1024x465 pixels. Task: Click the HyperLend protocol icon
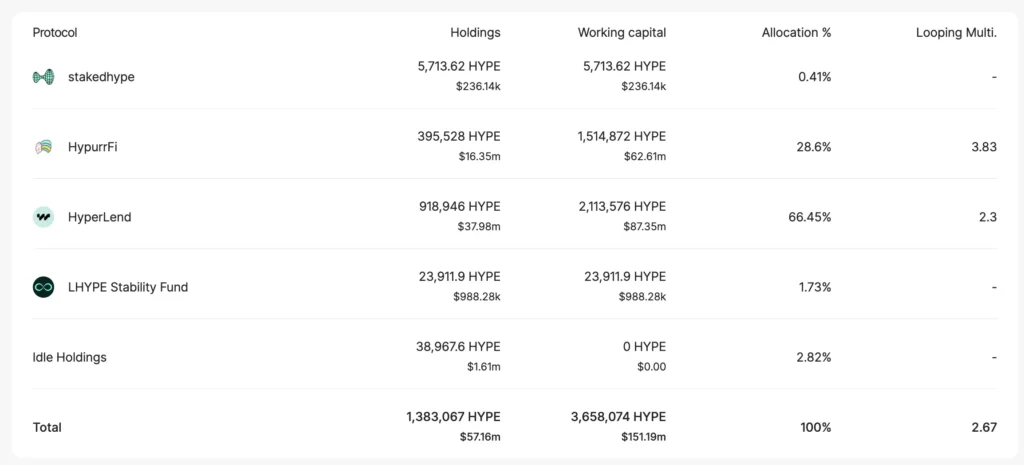[x=43, y=217]
